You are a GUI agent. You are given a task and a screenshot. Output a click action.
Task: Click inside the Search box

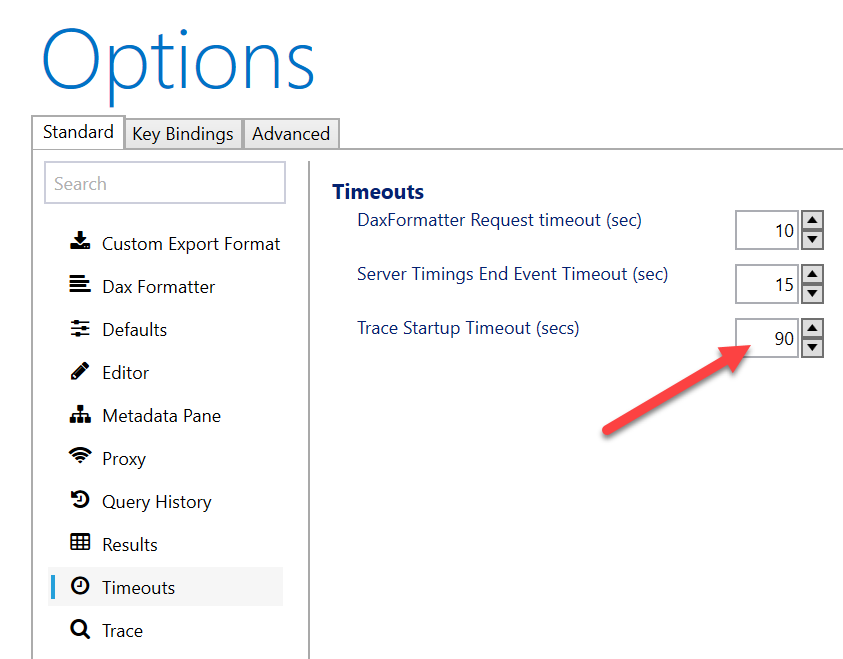tap(164, 183)
